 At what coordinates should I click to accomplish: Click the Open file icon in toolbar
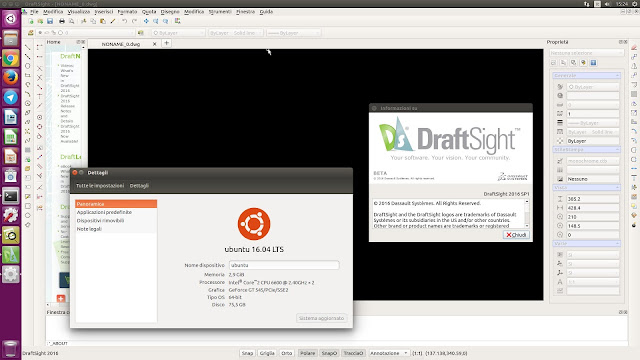click(40, 21)
